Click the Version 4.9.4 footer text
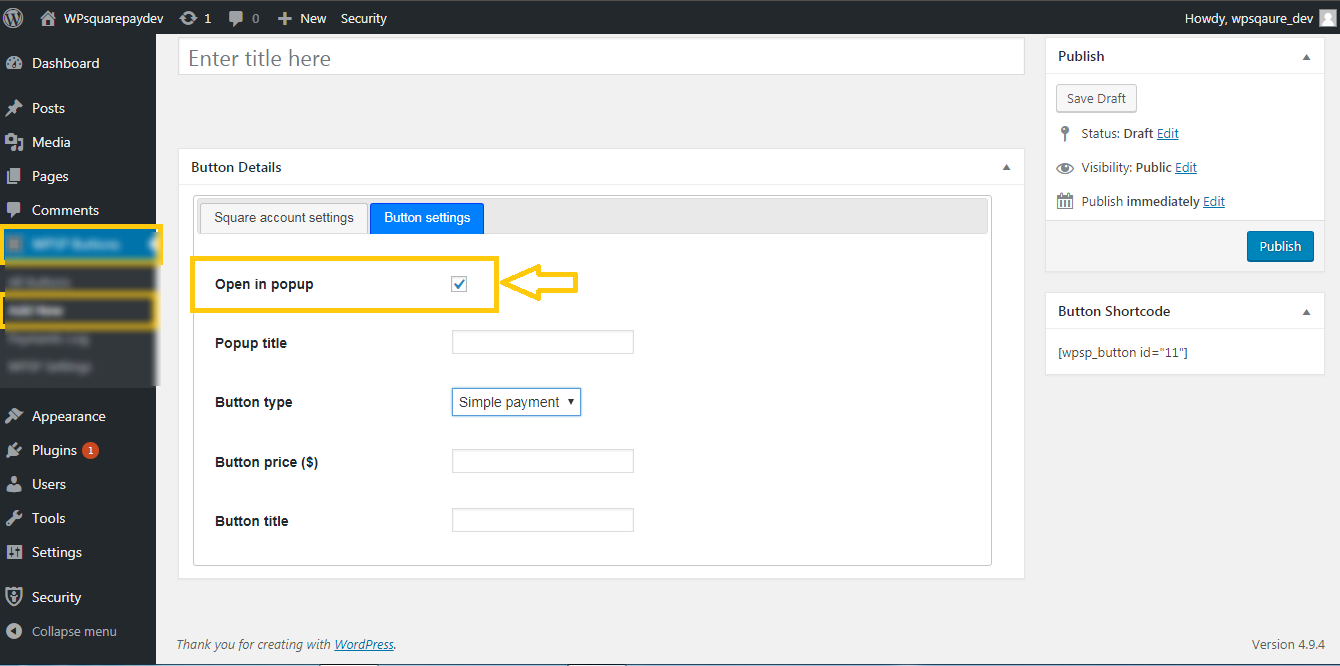 coord(1288,644)
